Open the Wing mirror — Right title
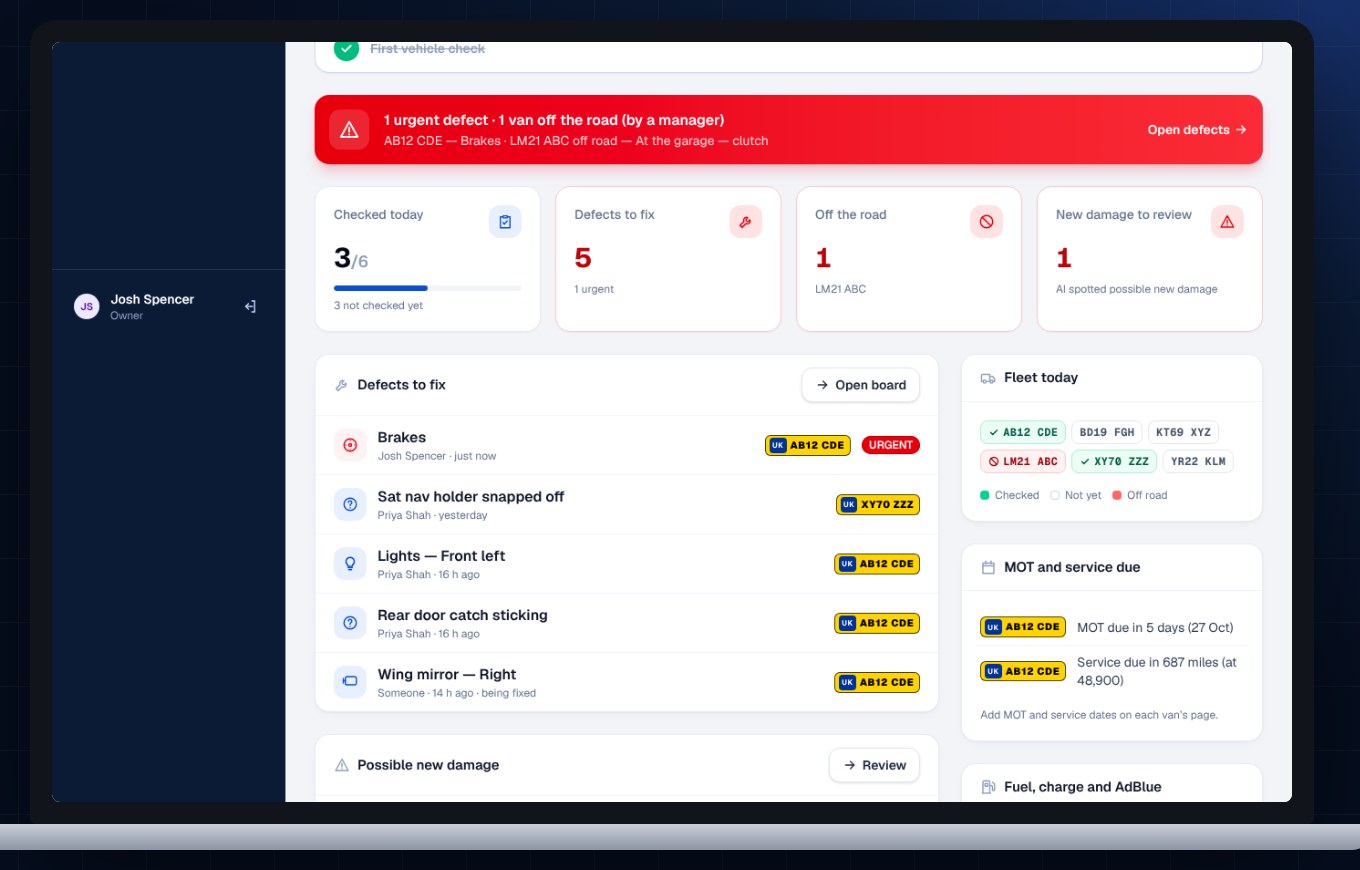The width and height of the screenshot is (1360, 870). (447, 674)
